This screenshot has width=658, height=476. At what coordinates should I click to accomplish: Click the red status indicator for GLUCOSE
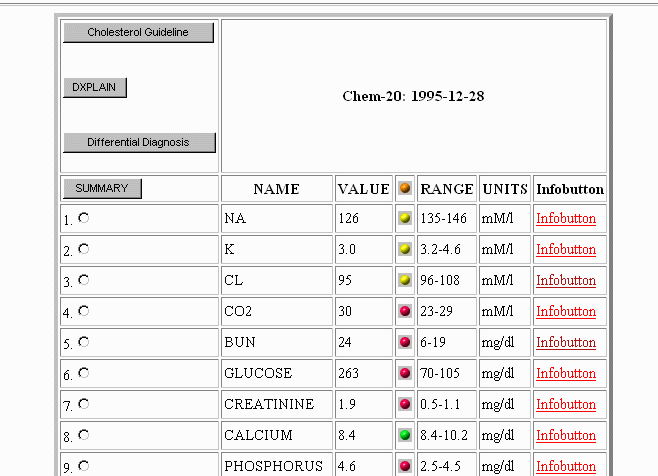[405, 373]
